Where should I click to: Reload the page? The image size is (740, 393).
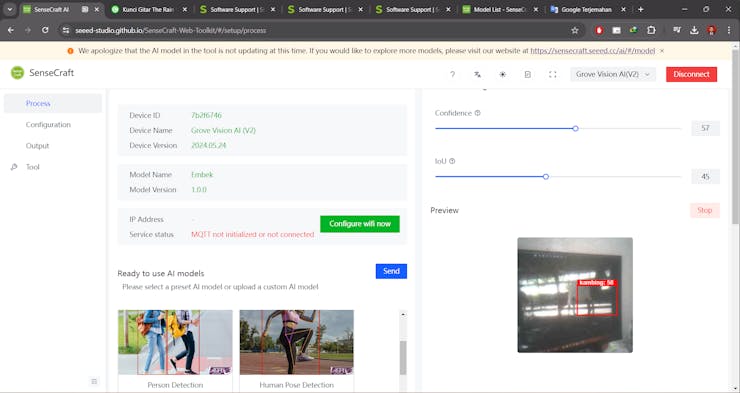click(x=45, y=30)
